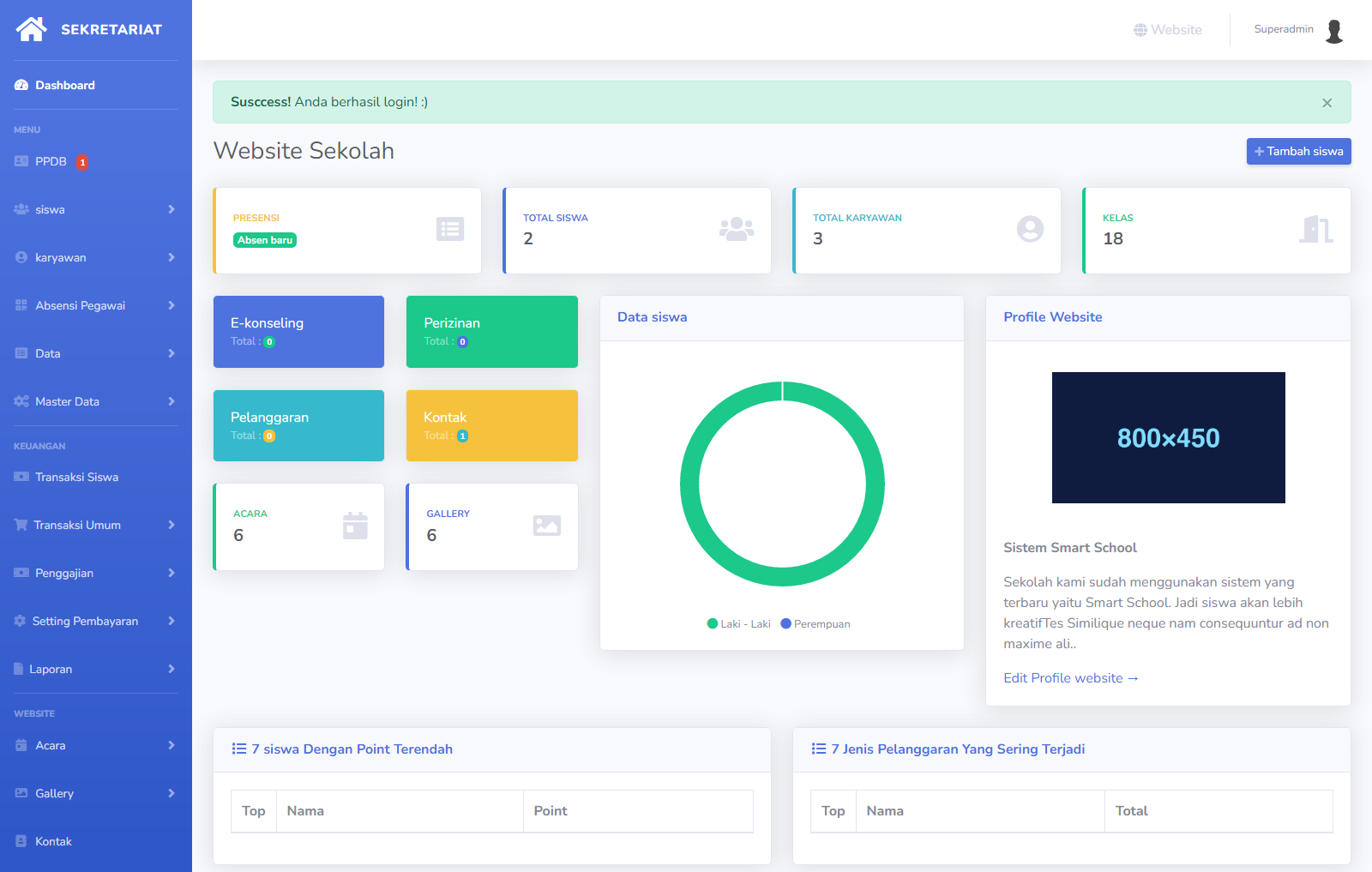This screenshot has height=872, width=1372.
Task: Open Transaksi Siswa menu item
Action: [x=76, y=477]
